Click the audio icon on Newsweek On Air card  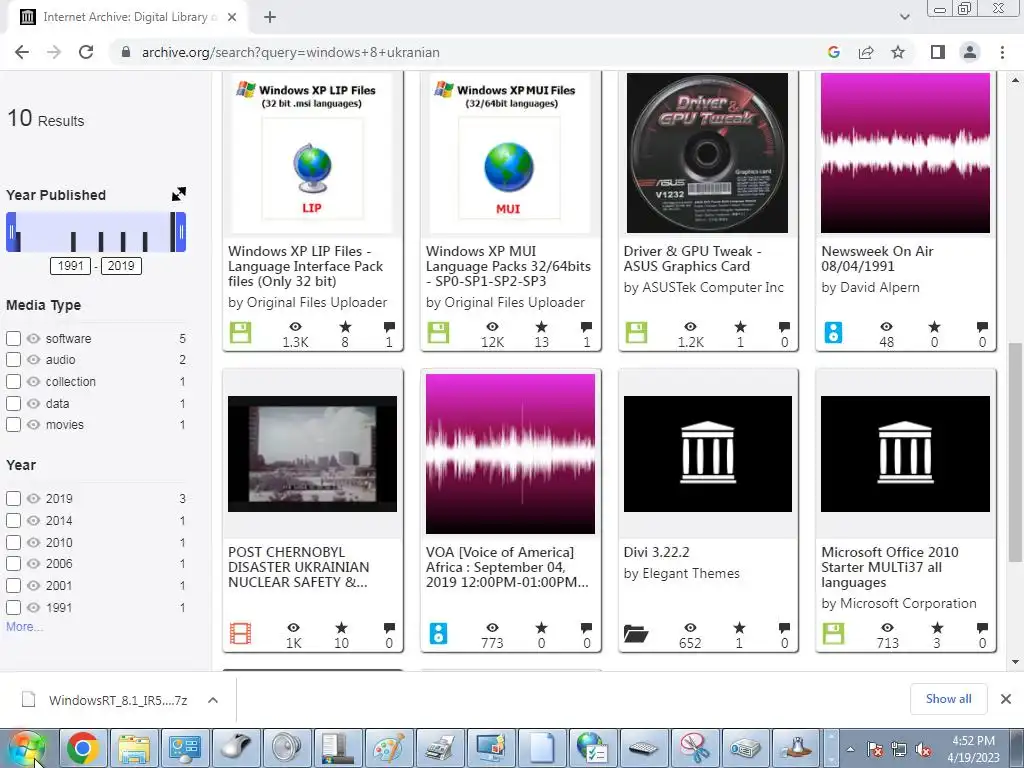click(833, 332)
